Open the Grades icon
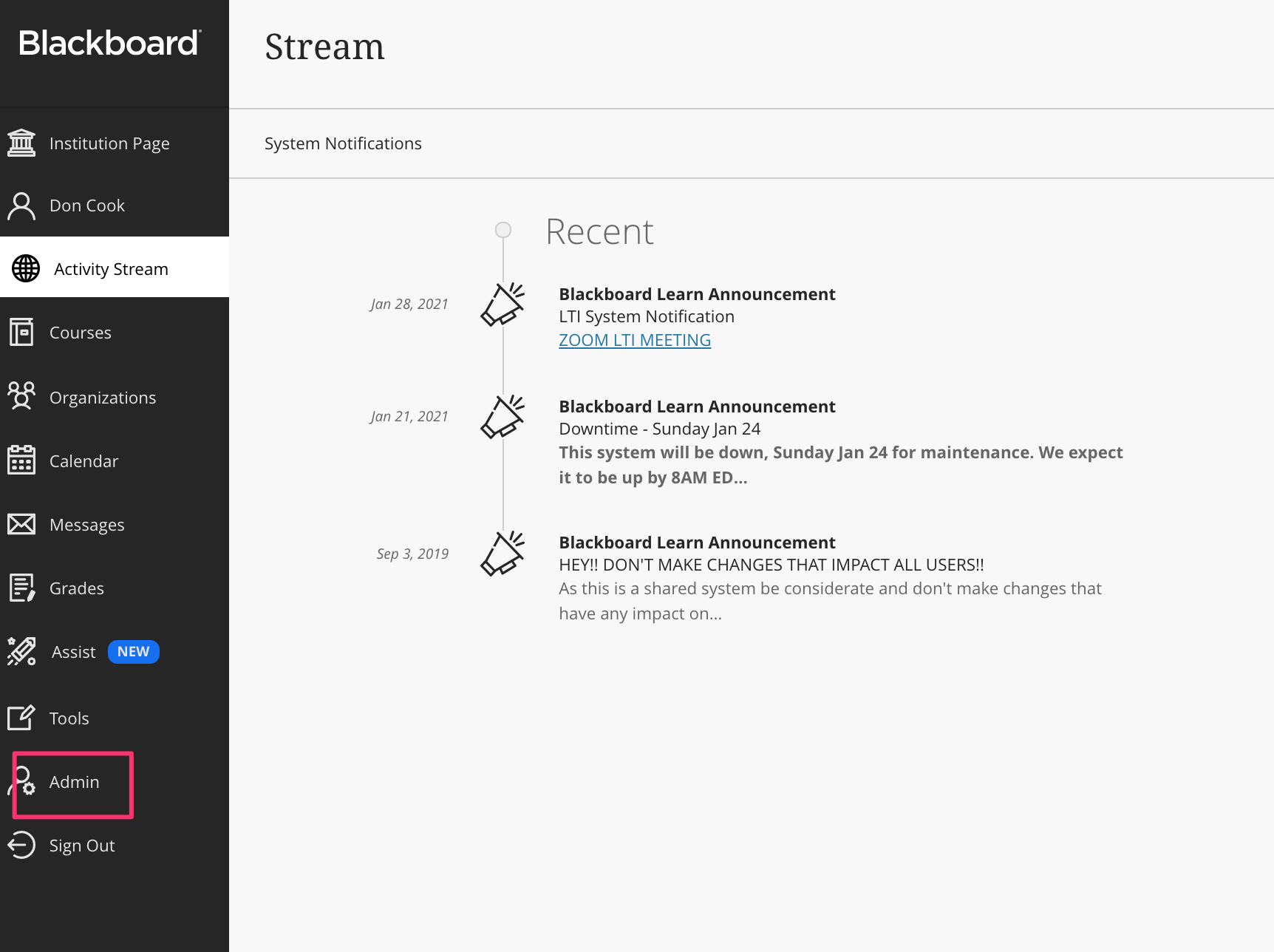 click(22, 588)
